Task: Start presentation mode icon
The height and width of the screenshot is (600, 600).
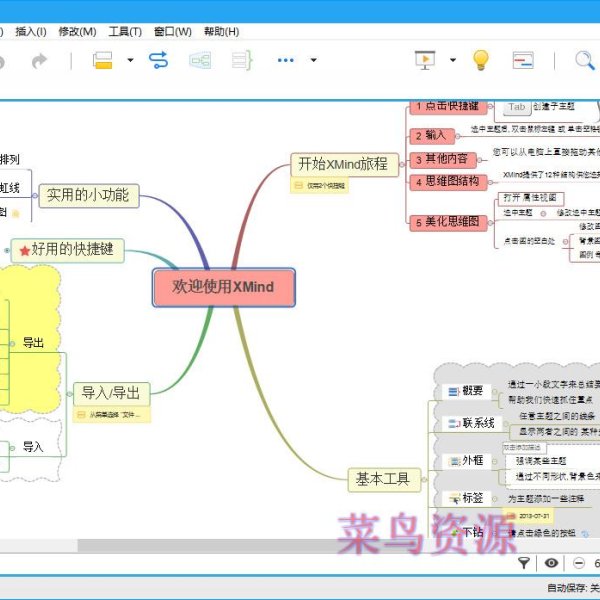Action: point(425,60)
